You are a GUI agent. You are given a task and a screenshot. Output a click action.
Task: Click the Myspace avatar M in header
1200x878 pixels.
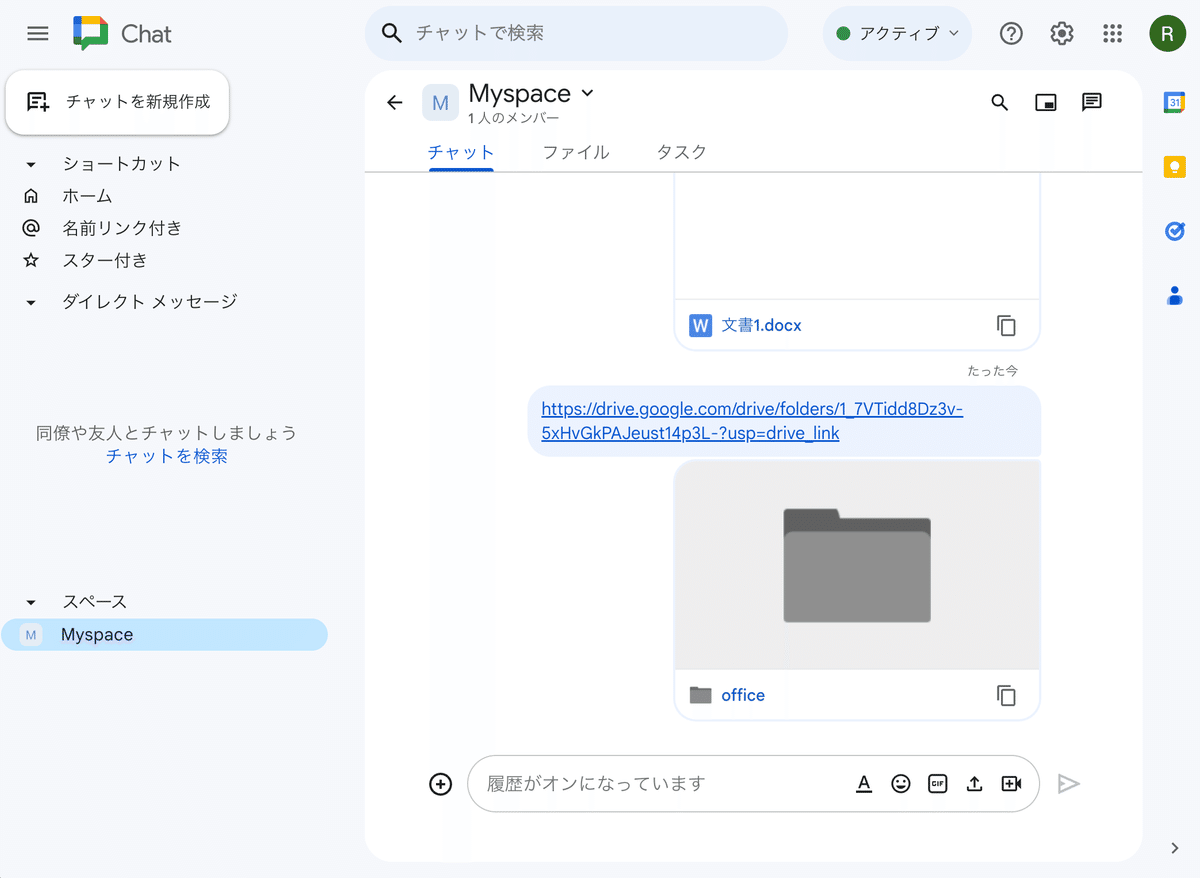tap(440, 102)
